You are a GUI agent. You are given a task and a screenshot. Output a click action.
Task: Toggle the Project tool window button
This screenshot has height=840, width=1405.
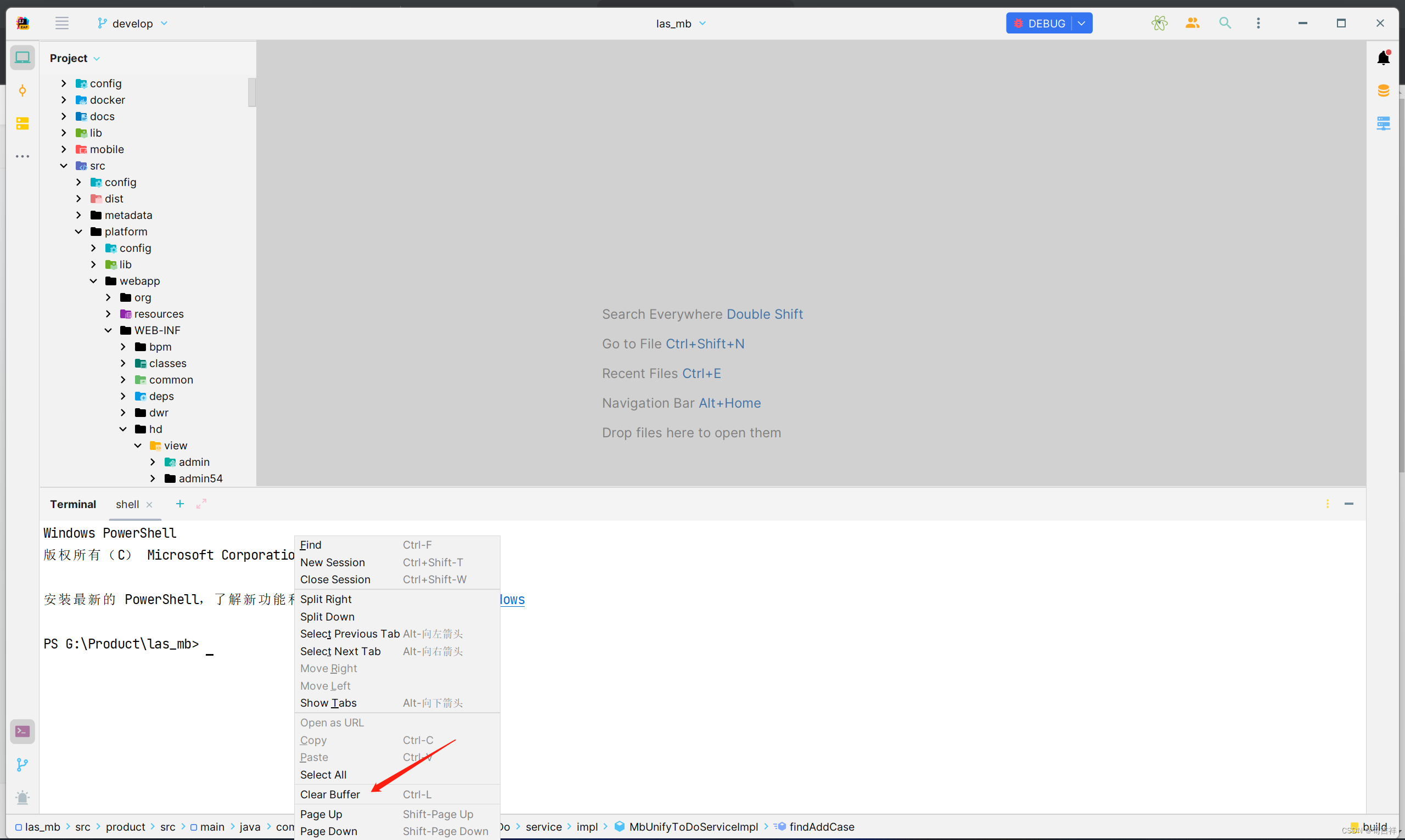tap(23, 58)
